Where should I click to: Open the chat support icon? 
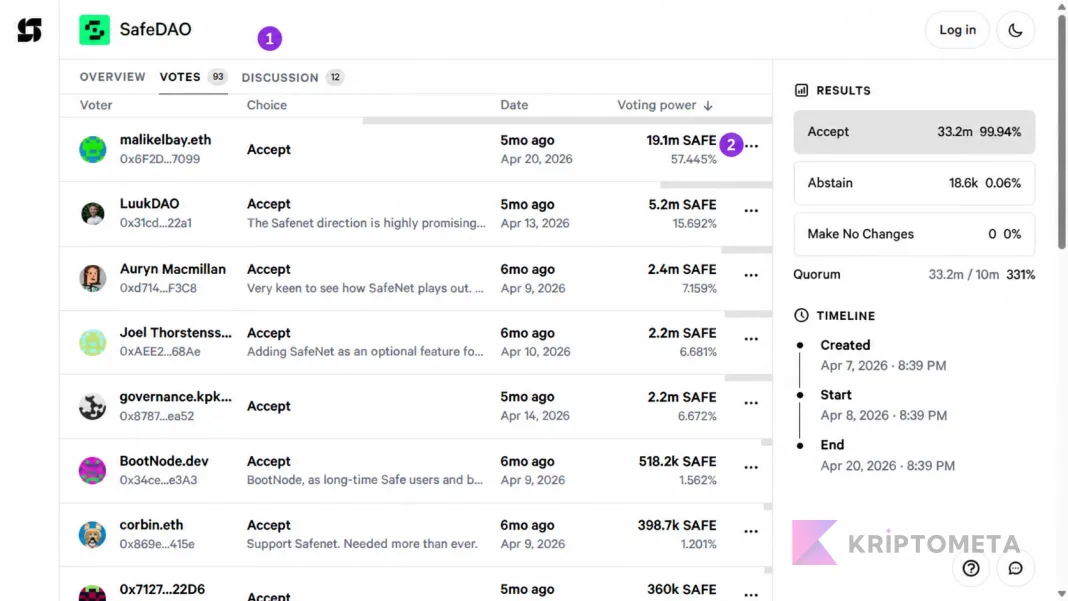pyautogui.click(x=1015, y=568)
